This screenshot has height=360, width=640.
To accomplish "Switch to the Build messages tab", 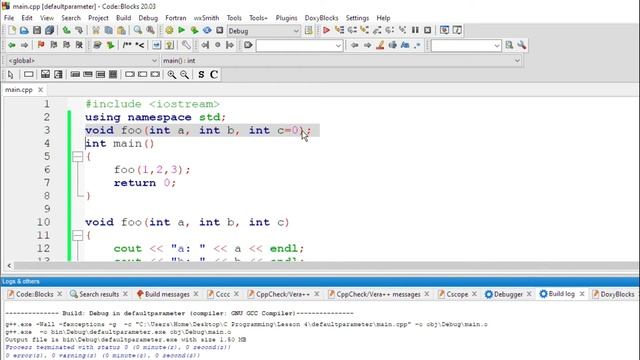I will click(x=167, y=294).
